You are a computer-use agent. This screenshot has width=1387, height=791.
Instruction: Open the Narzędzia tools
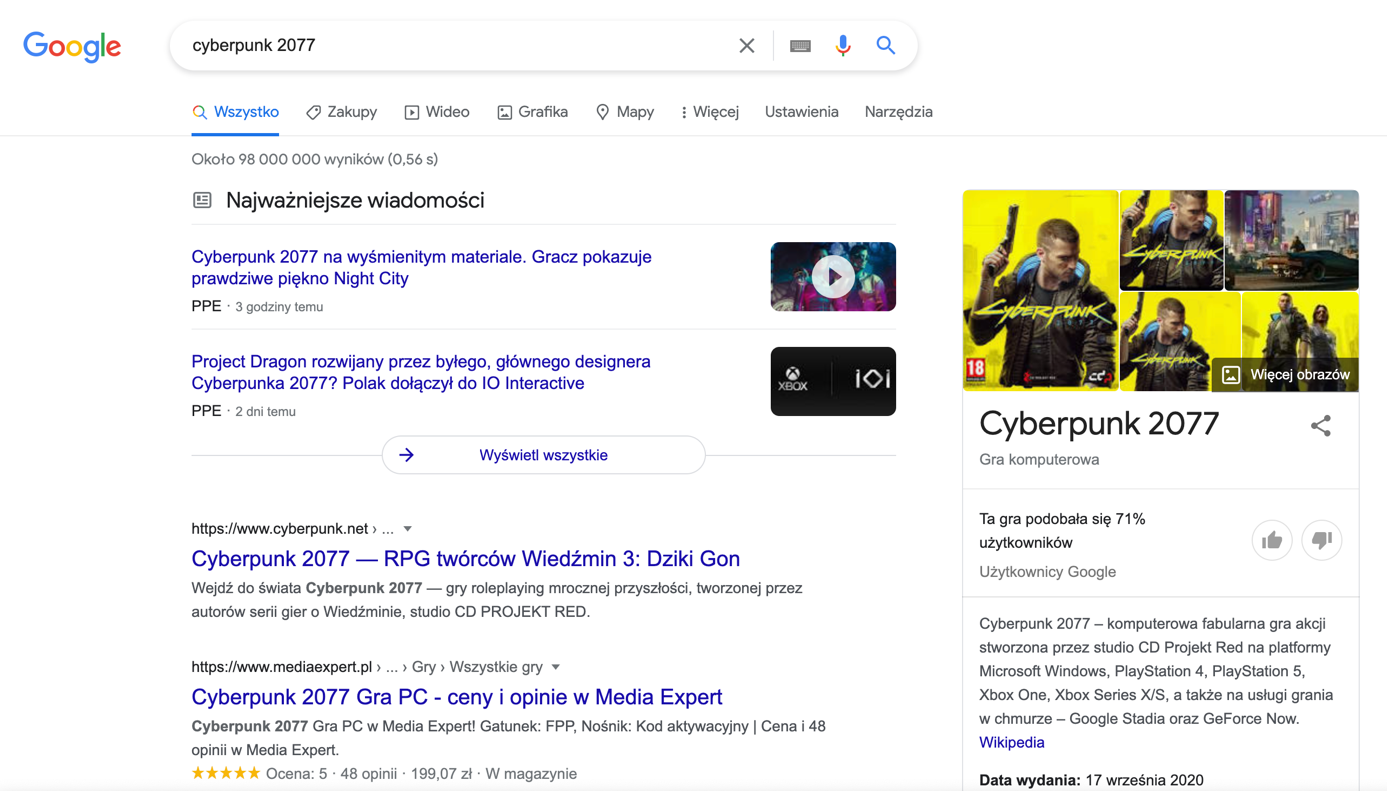click(x=899, y=112)
